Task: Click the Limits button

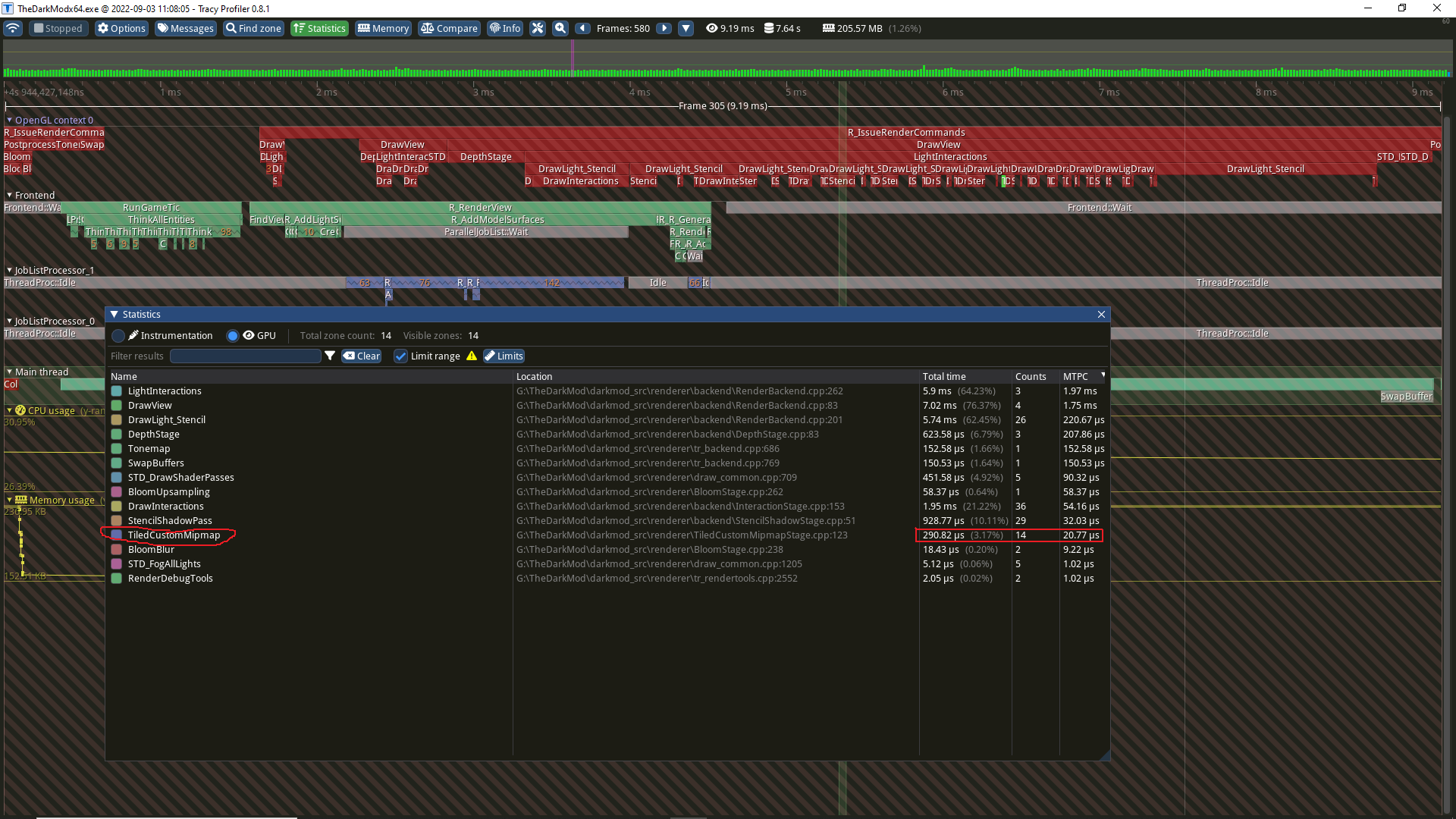Action: point(504,356)
